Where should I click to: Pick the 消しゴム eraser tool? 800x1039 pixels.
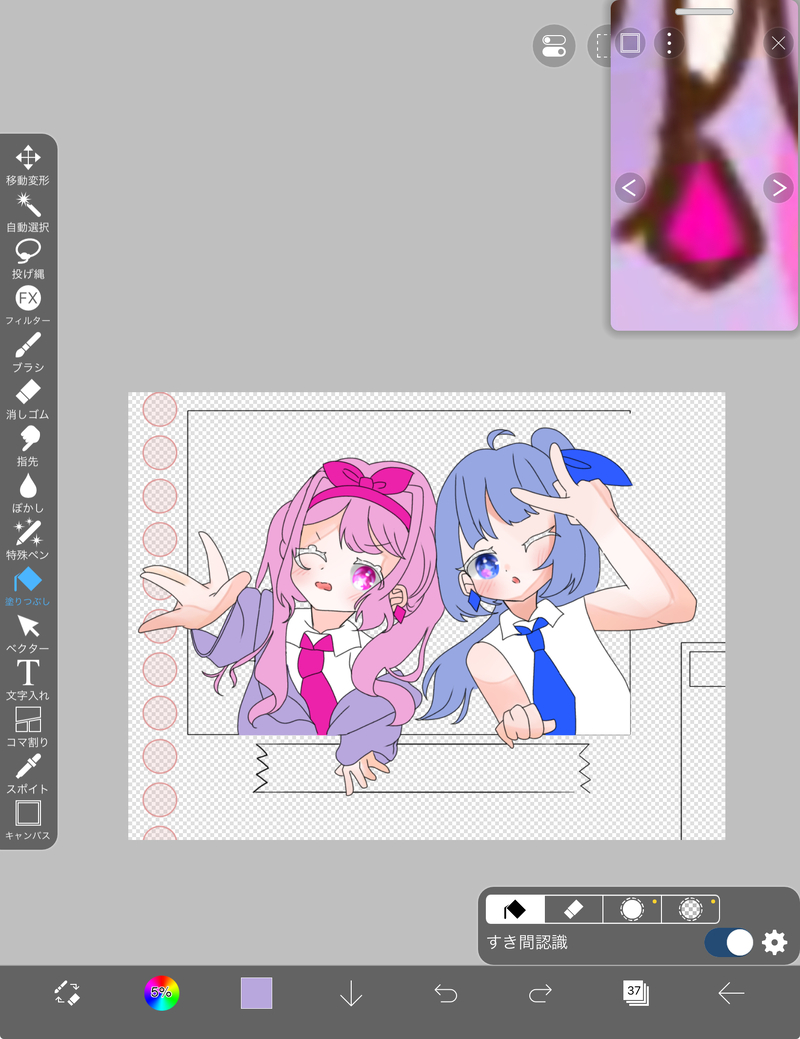pos(28,400)
